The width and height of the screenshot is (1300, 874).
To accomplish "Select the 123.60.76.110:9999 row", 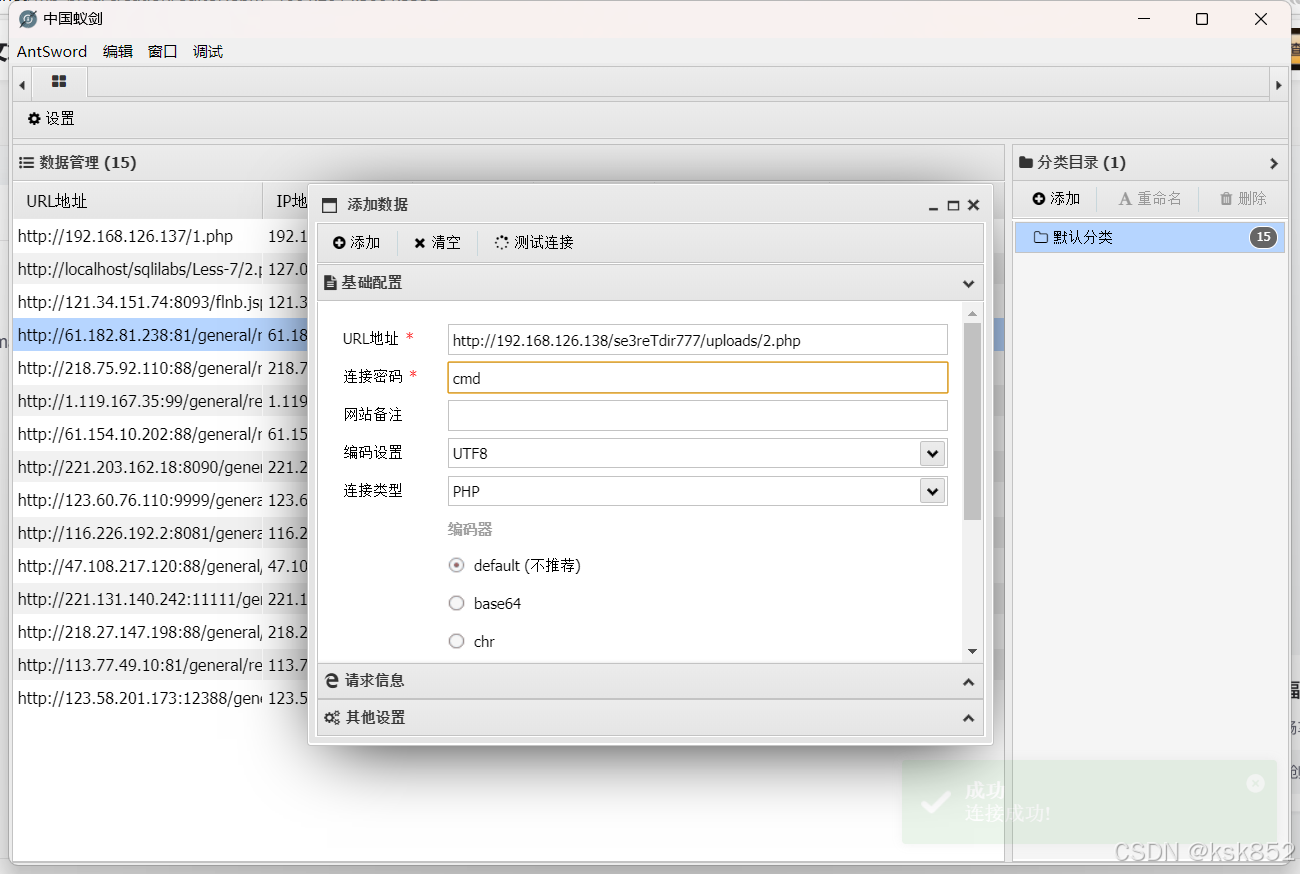I will pos(160,500).
